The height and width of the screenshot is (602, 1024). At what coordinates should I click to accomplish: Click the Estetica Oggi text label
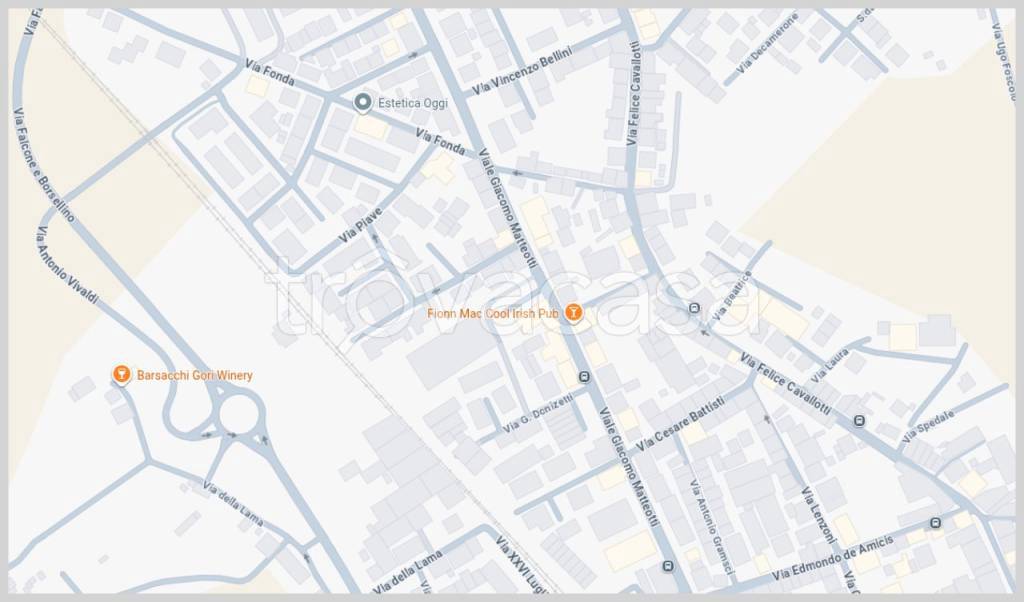tap(413, 103)
